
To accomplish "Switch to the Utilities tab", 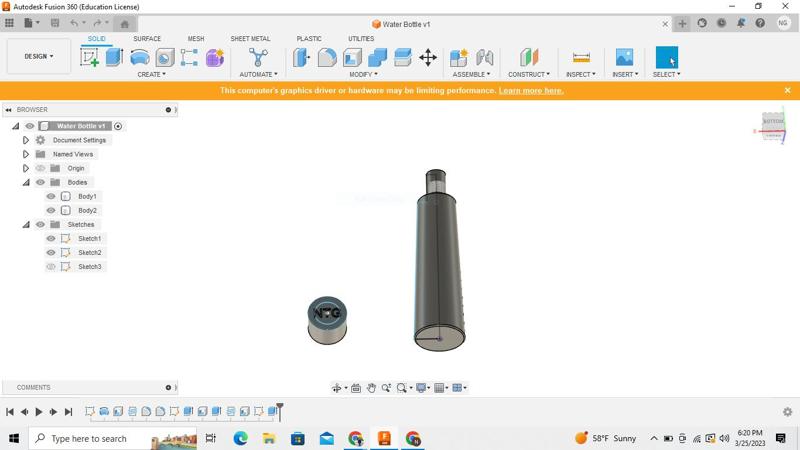I will pyautogui.click(x=361, y=39).
